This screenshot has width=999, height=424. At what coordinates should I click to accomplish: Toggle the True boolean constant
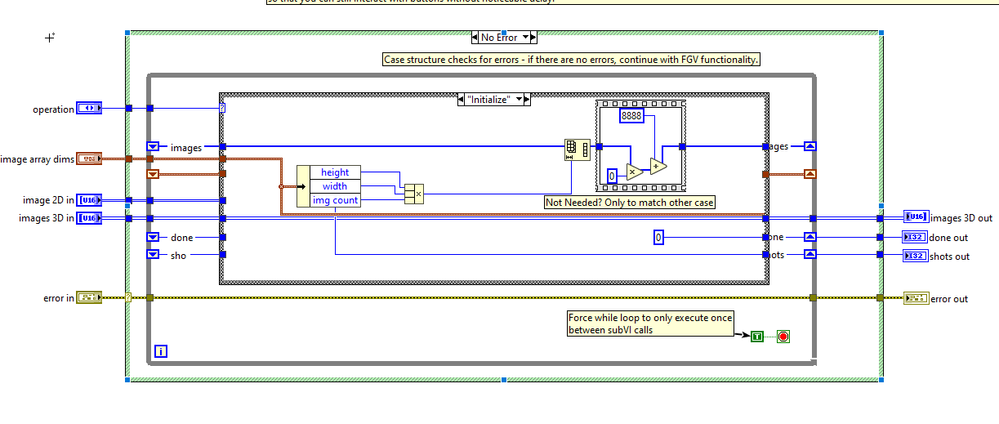757,336
